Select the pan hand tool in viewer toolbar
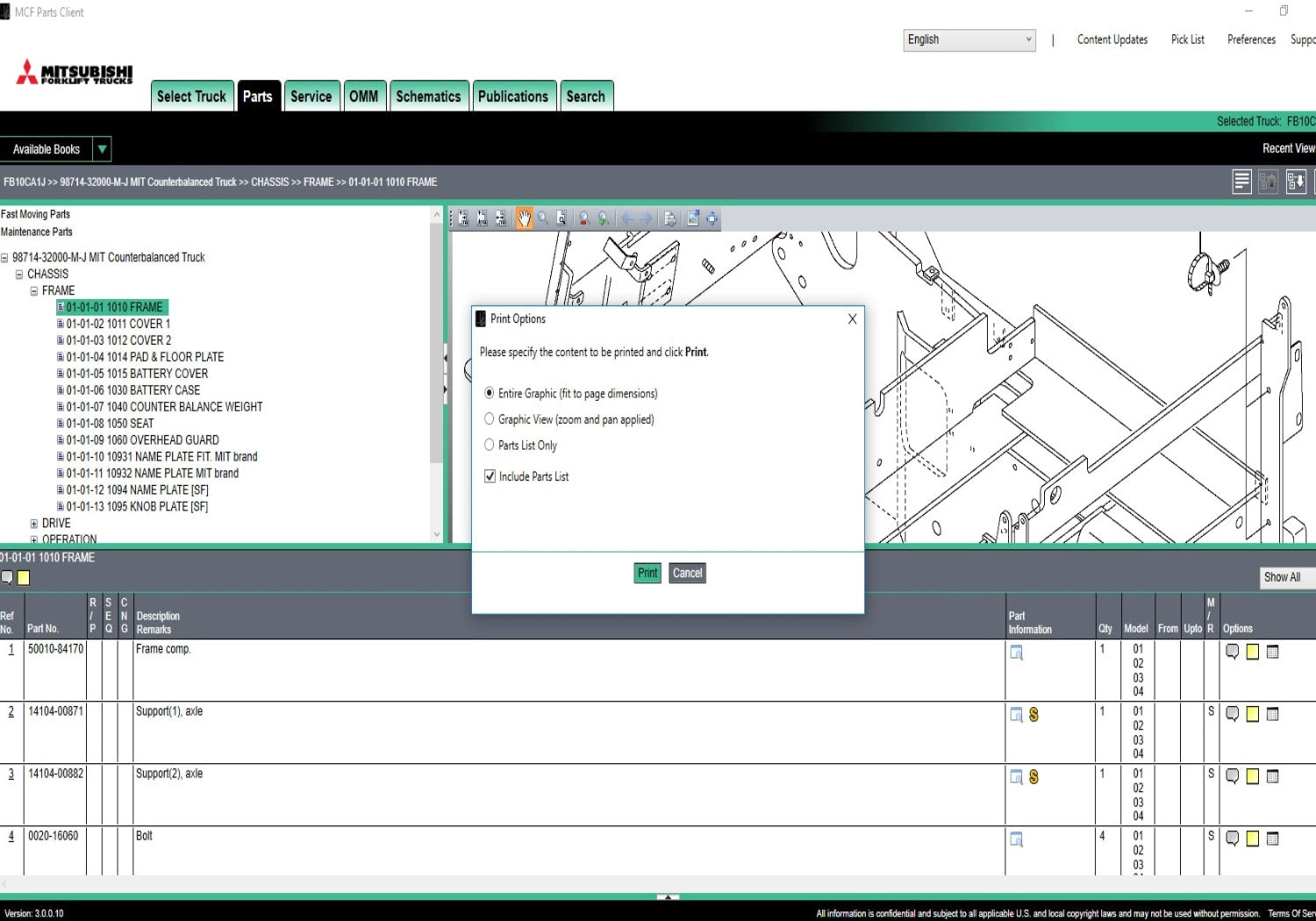 coord(524,219)
